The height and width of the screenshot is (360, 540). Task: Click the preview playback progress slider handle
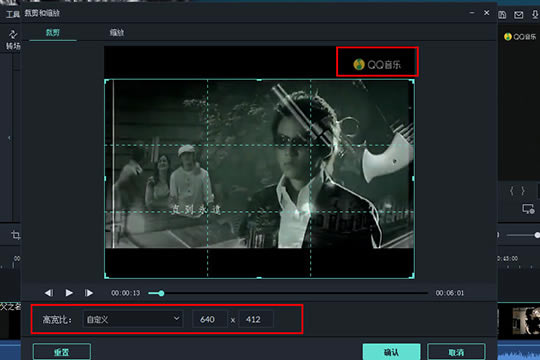(161, 293)
